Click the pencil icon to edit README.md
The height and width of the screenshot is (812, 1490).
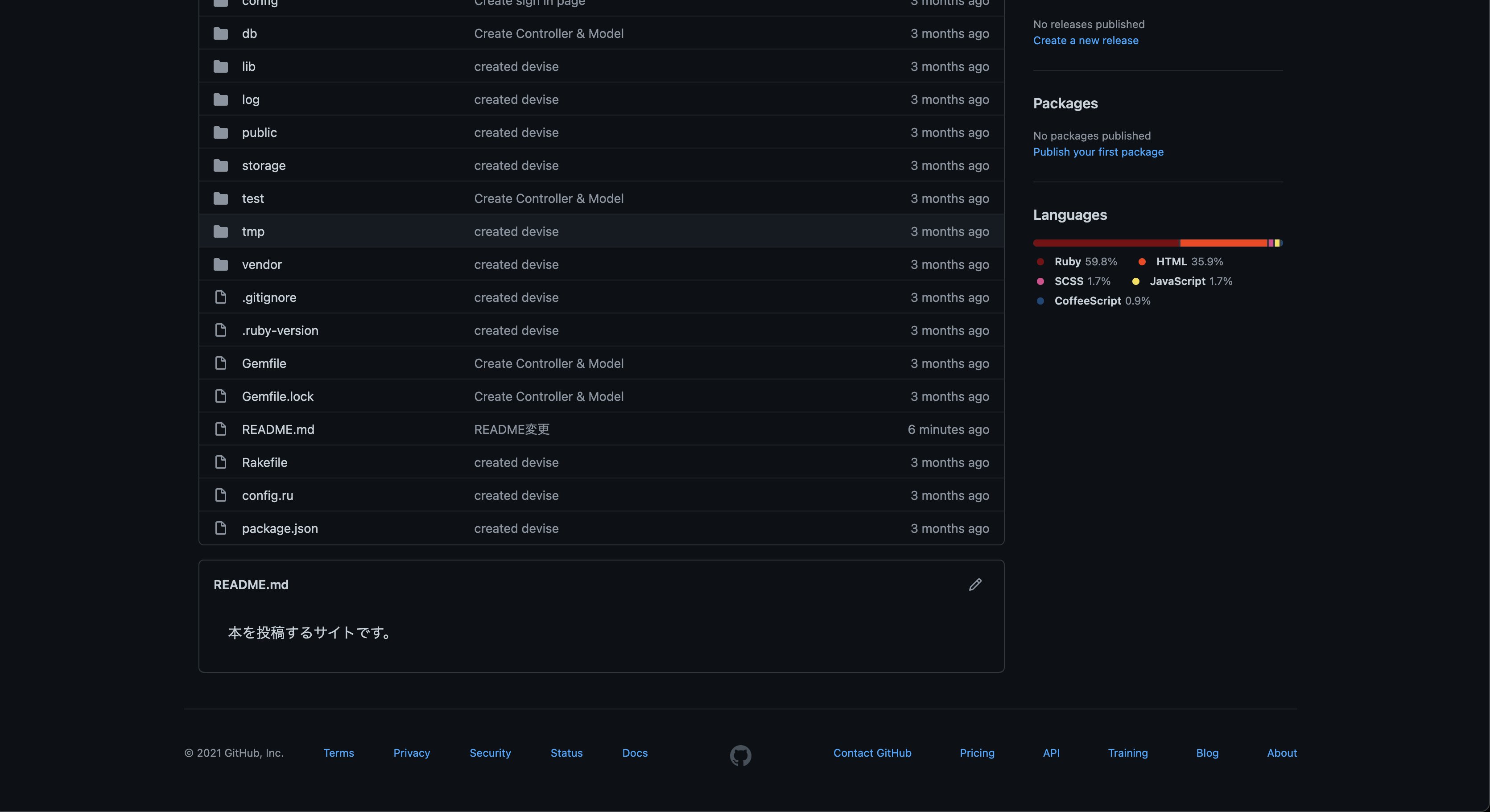(975, 585)
